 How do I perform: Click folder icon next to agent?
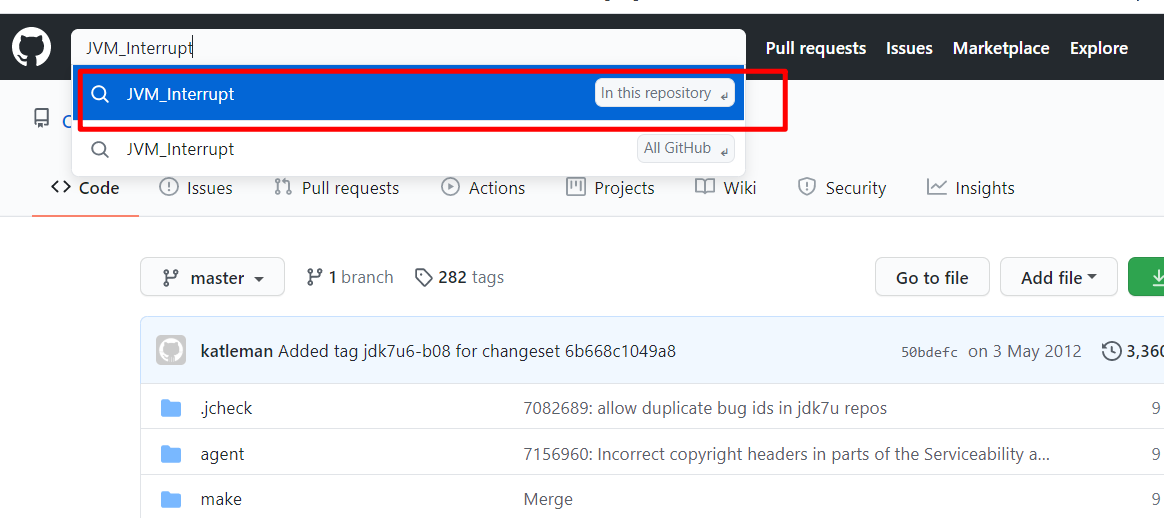click(x=171, y=453)
